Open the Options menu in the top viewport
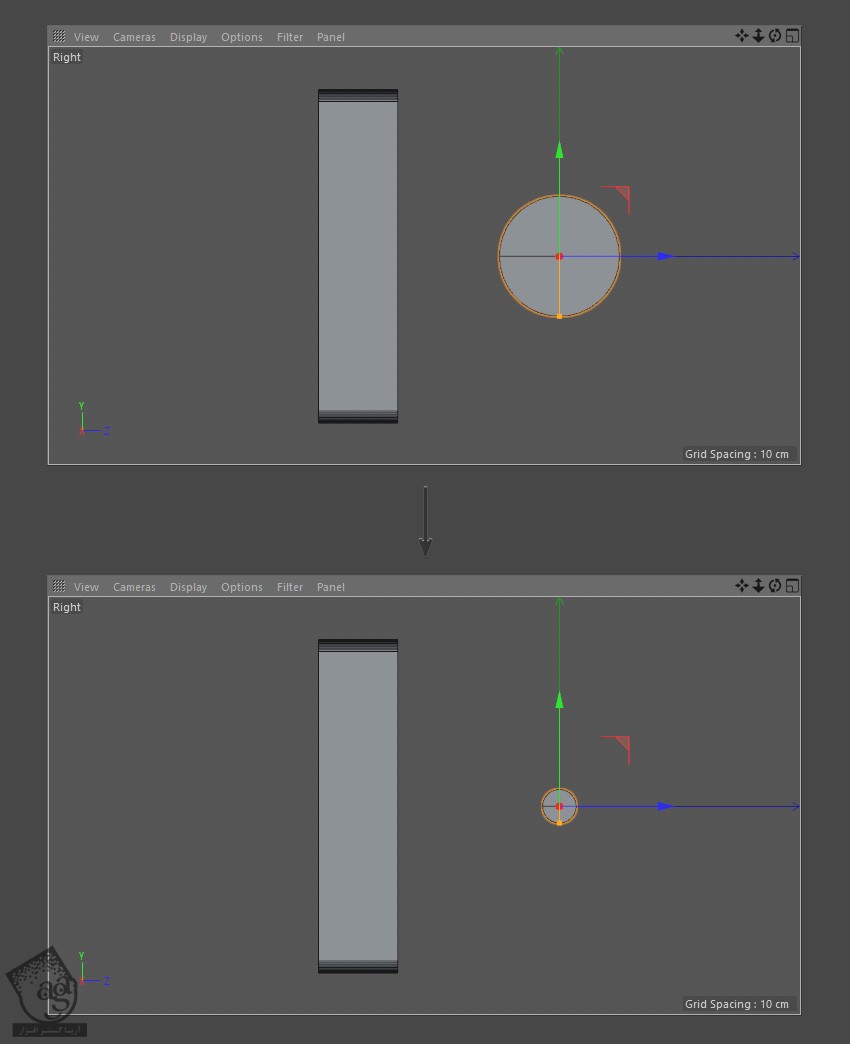This screenshot has width=850, height=1044. click(242, 37)
